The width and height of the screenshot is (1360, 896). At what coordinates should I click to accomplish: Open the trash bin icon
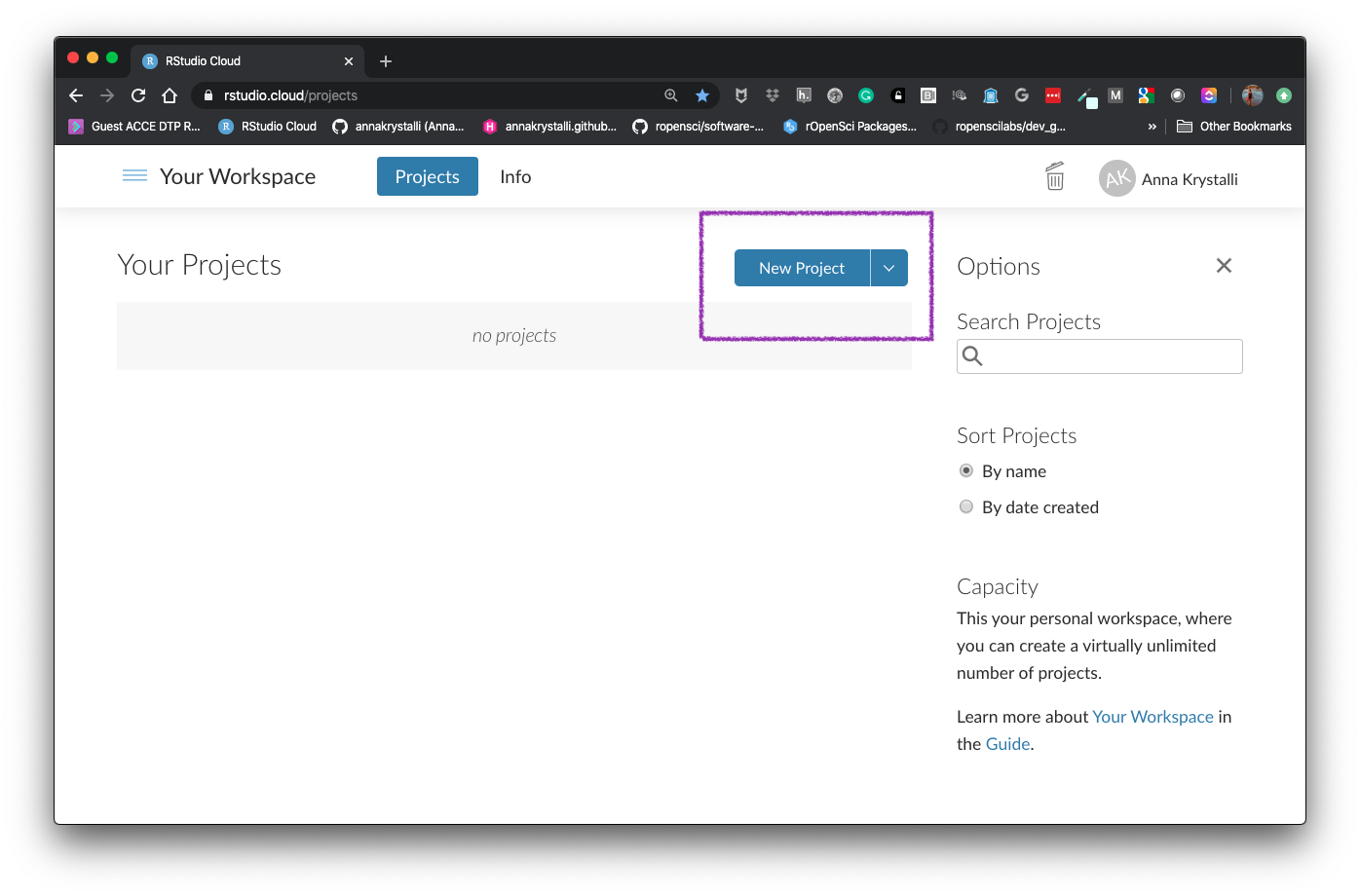click(x=1055, y=176)
